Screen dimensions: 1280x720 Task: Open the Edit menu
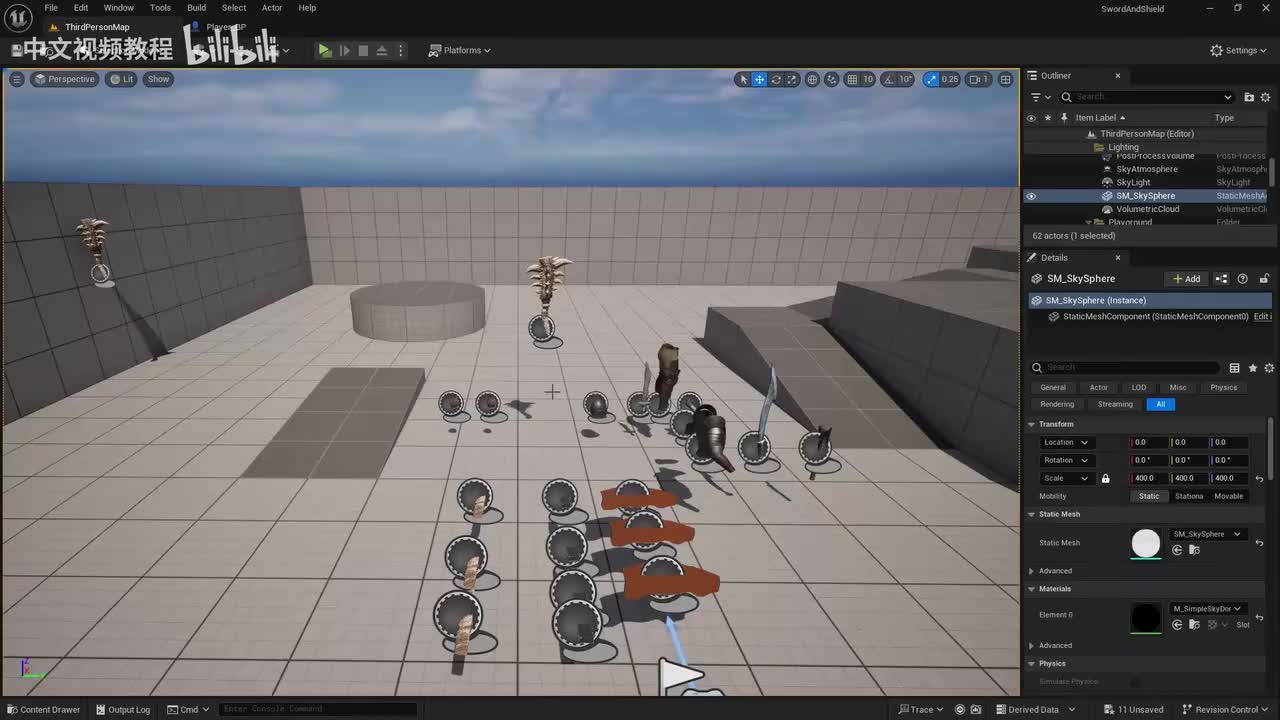click(81, 8)
